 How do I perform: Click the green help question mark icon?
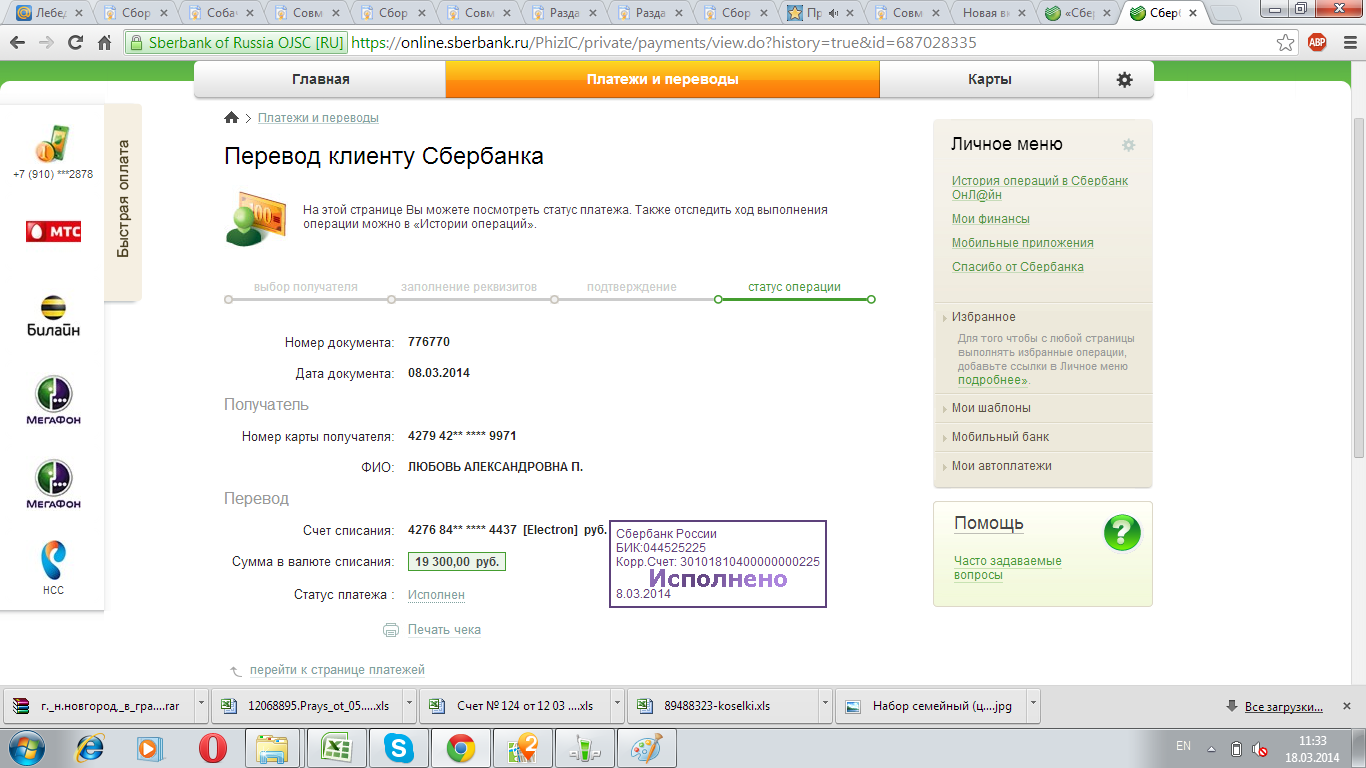(x=1122, y=533)
